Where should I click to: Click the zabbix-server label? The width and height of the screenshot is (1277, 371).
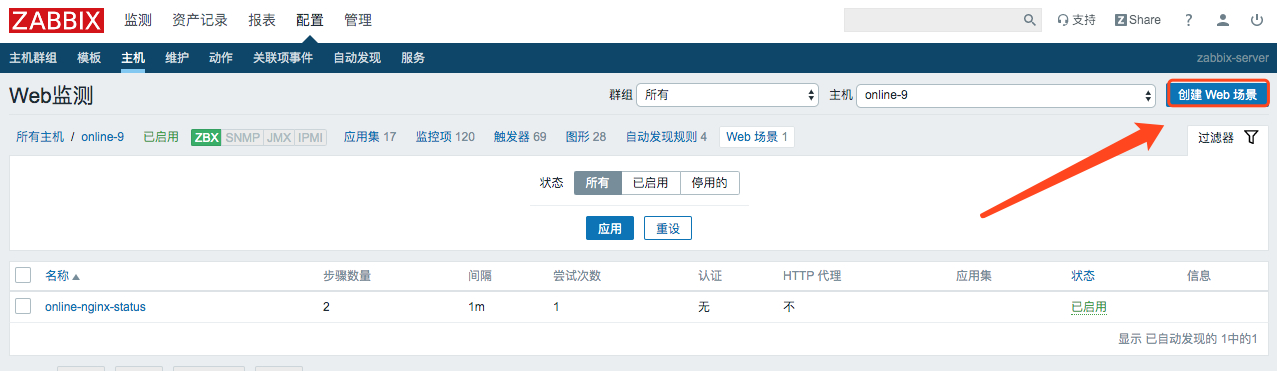[1232, 58]
